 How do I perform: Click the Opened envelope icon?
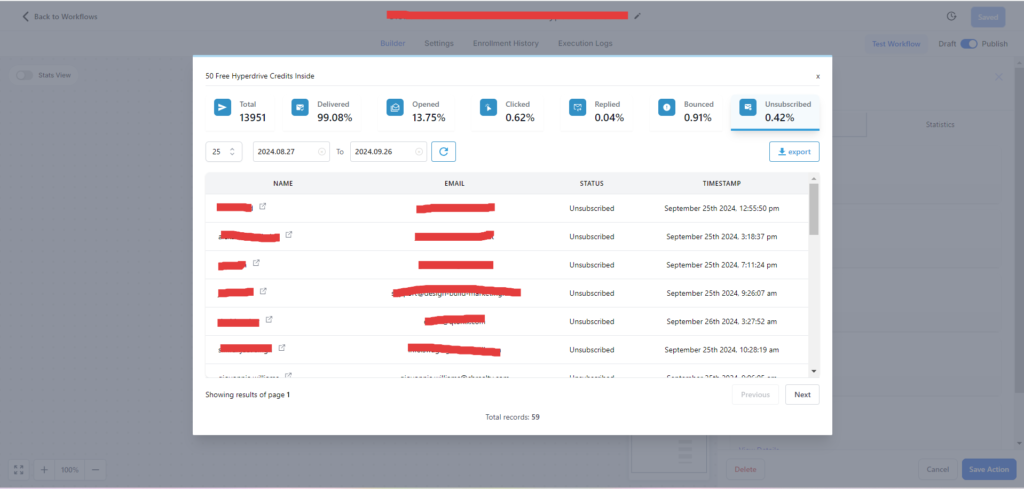pyautogui.click(x=395, y=108)
